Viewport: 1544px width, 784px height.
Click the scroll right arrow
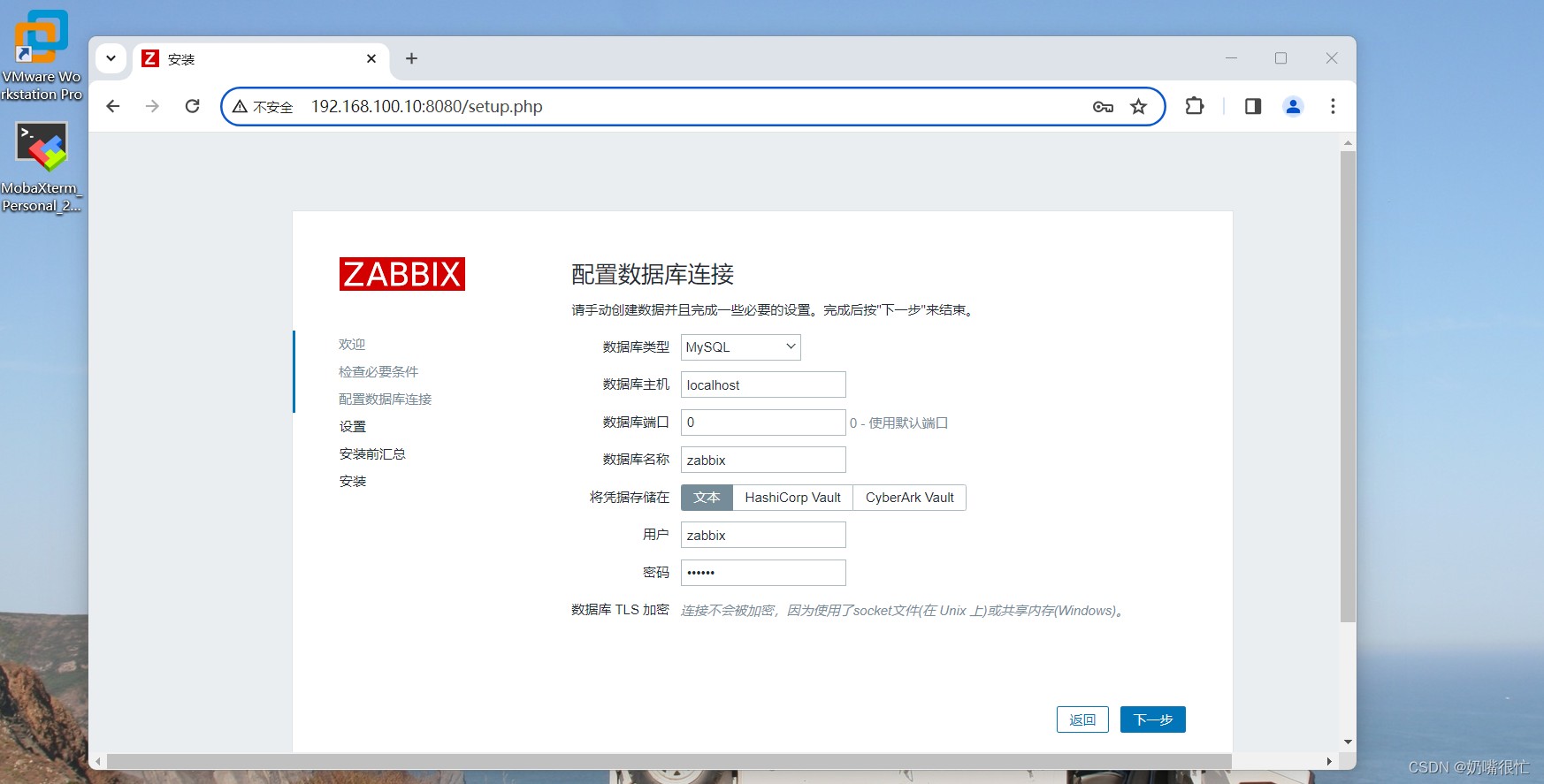tap(1329, 761)
